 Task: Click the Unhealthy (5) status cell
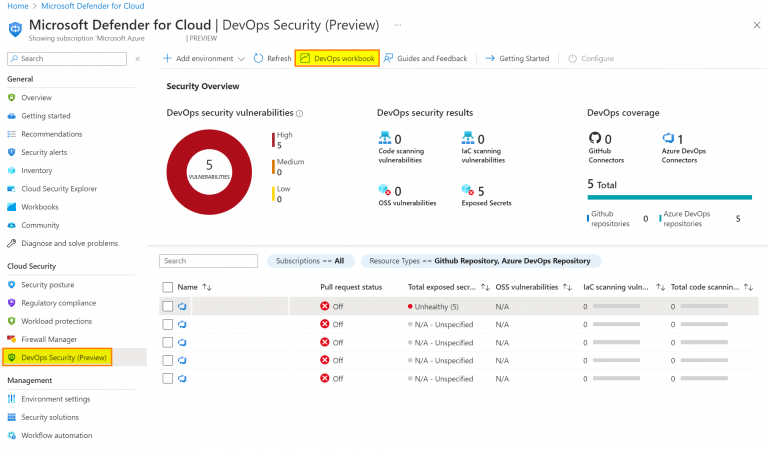433,307
